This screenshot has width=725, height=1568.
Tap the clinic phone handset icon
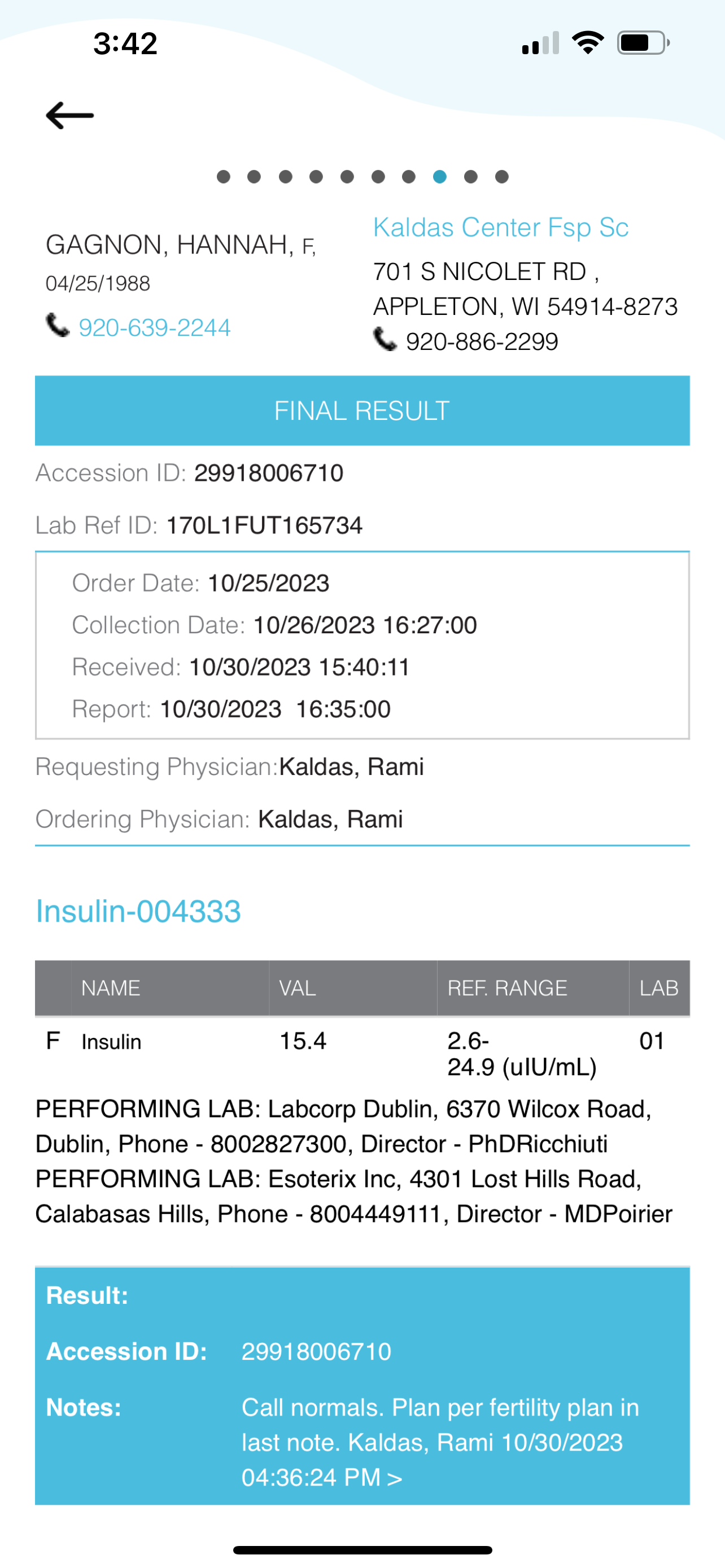(x=385, y=340)
